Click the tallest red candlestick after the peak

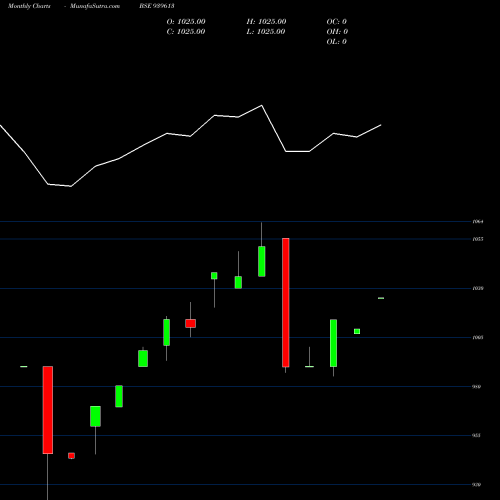(x=286, y=303)
